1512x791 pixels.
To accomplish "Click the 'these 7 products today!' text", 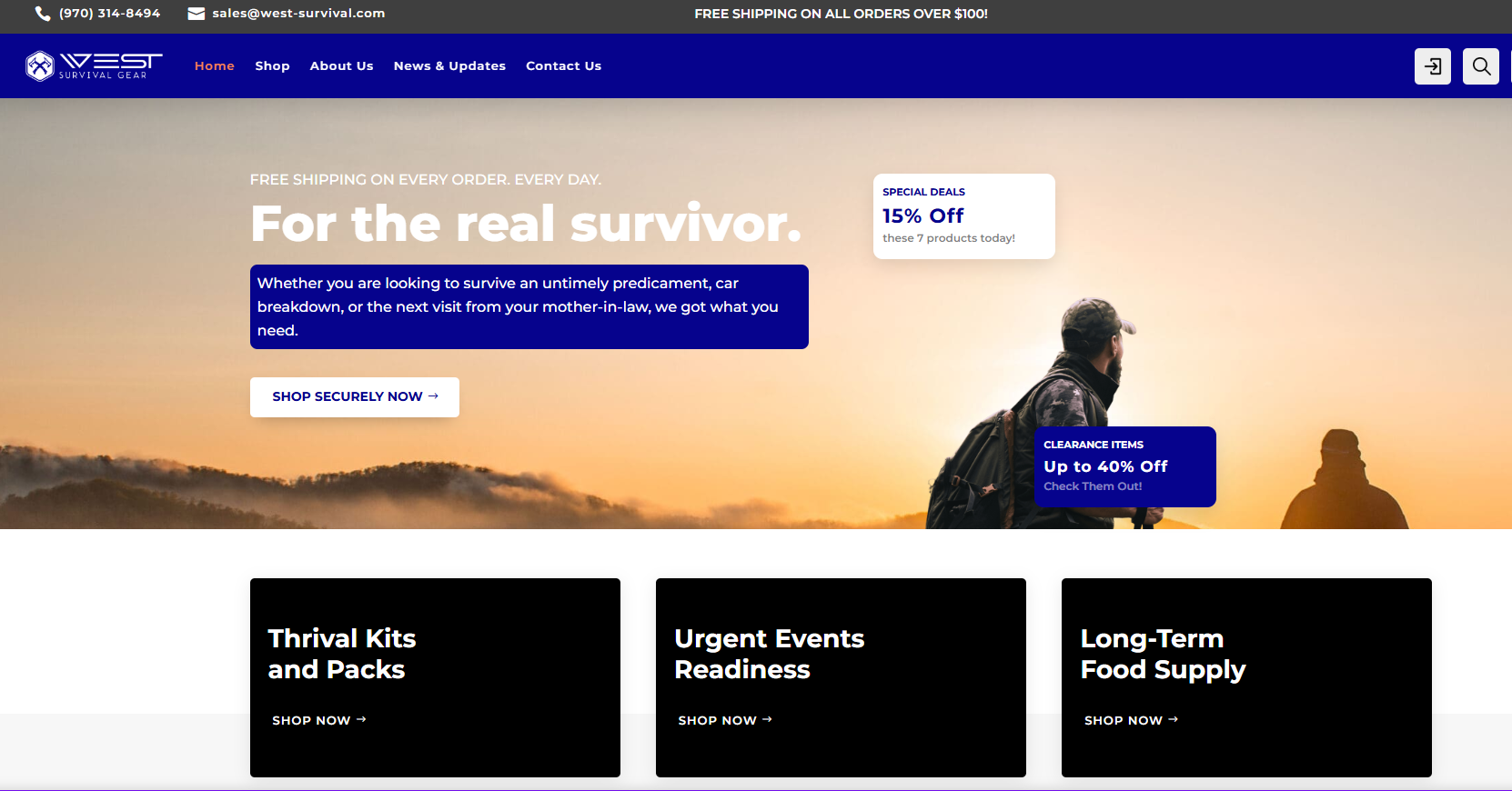I will click(949, 238).
